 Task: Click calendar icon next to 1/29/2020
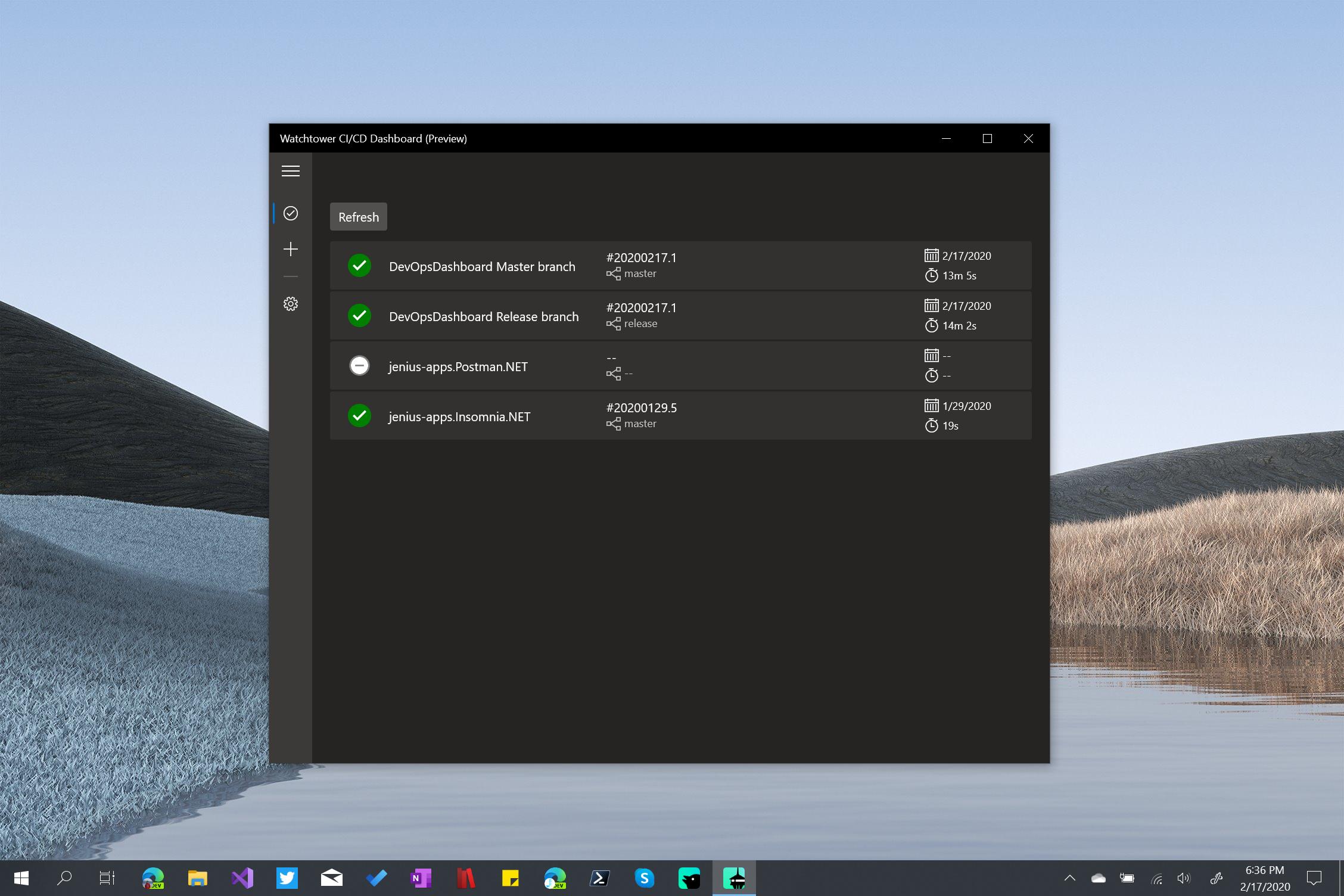931,406
